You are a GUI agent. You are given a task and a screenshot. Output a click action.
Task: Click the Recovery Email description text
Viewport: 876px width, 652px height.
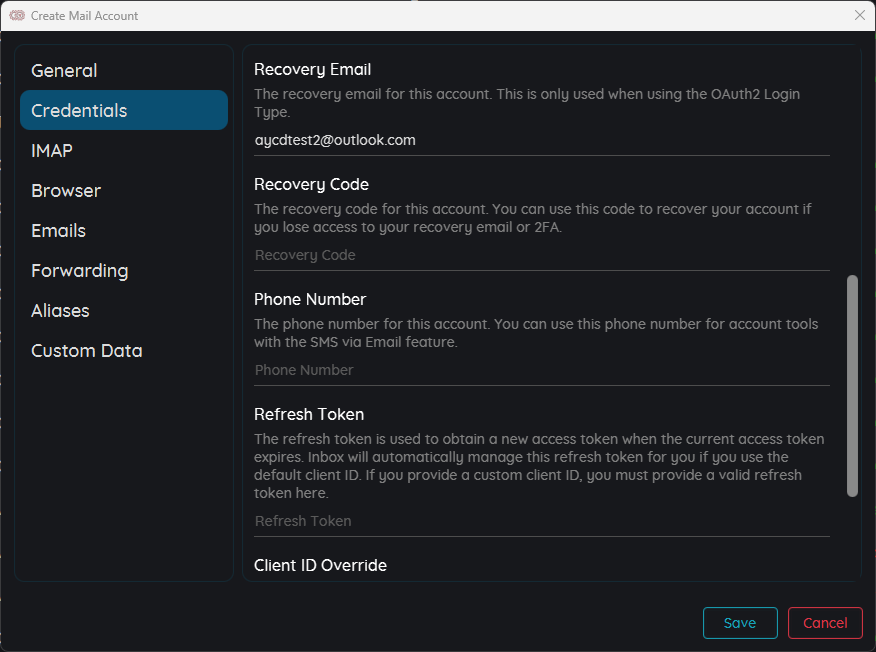(527, 103)
